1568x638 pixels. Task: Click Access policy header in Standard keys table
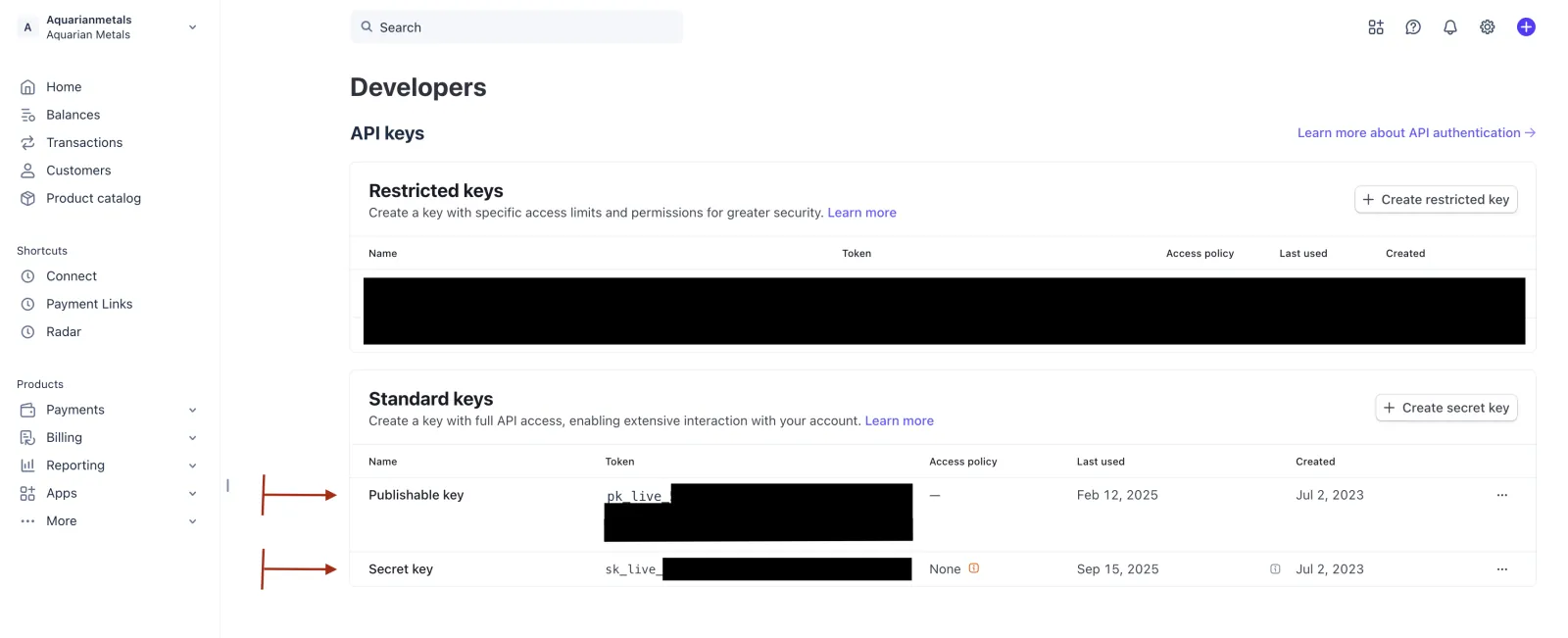pos(962,462)
